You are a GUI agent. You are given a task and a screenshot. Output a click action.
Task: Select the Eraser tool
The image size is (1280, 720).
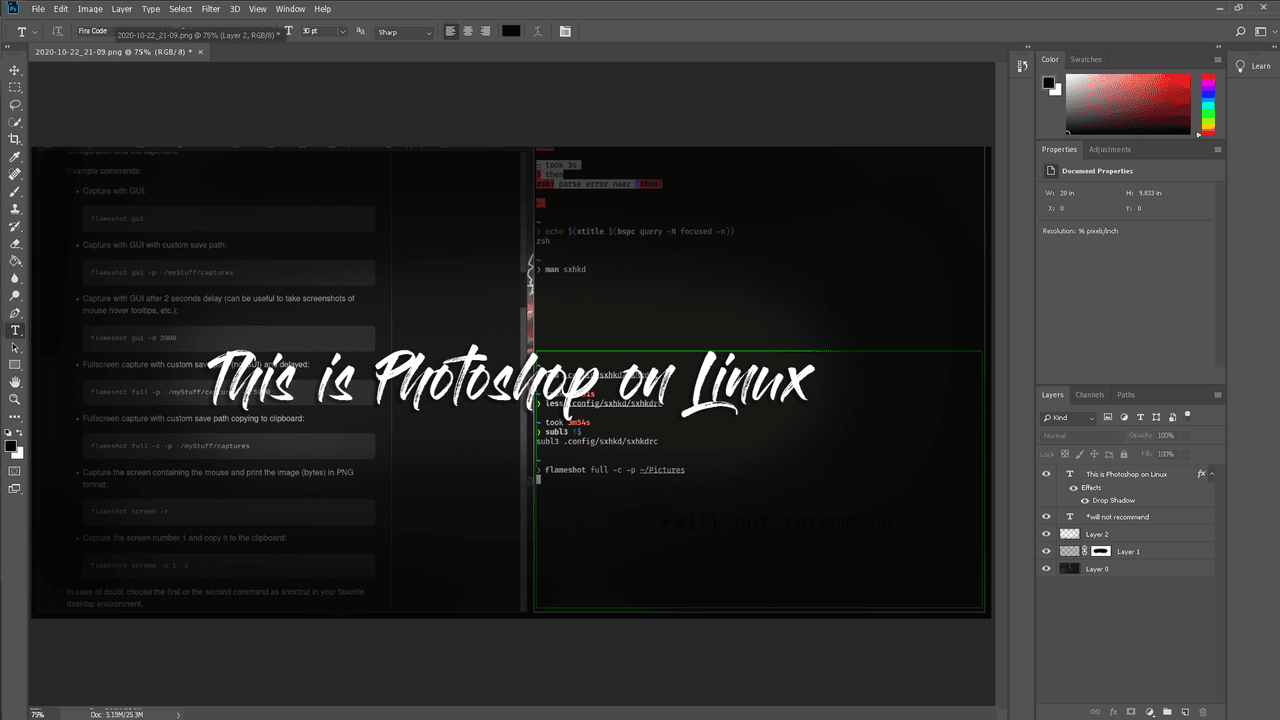[15, 243]
